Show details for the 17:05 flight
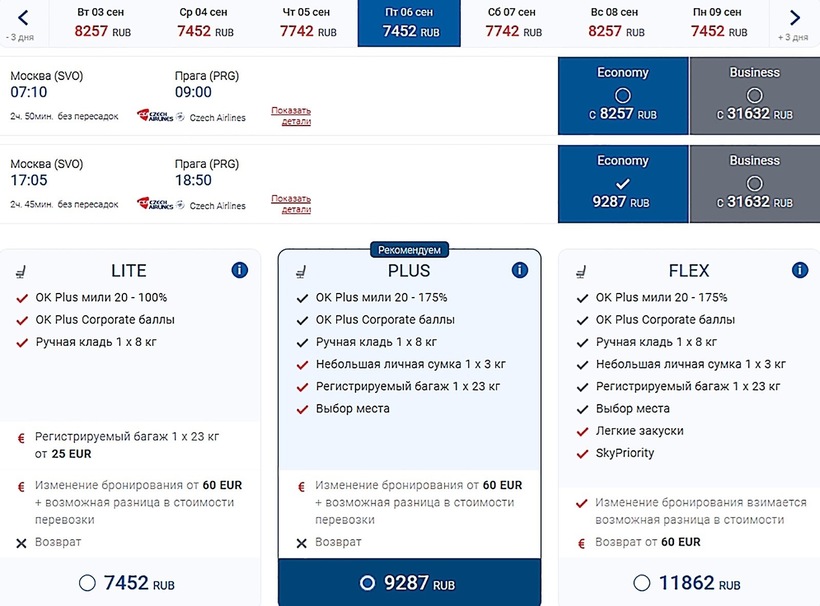This screenshot has height=606, width=820. [x=290, y=204]
